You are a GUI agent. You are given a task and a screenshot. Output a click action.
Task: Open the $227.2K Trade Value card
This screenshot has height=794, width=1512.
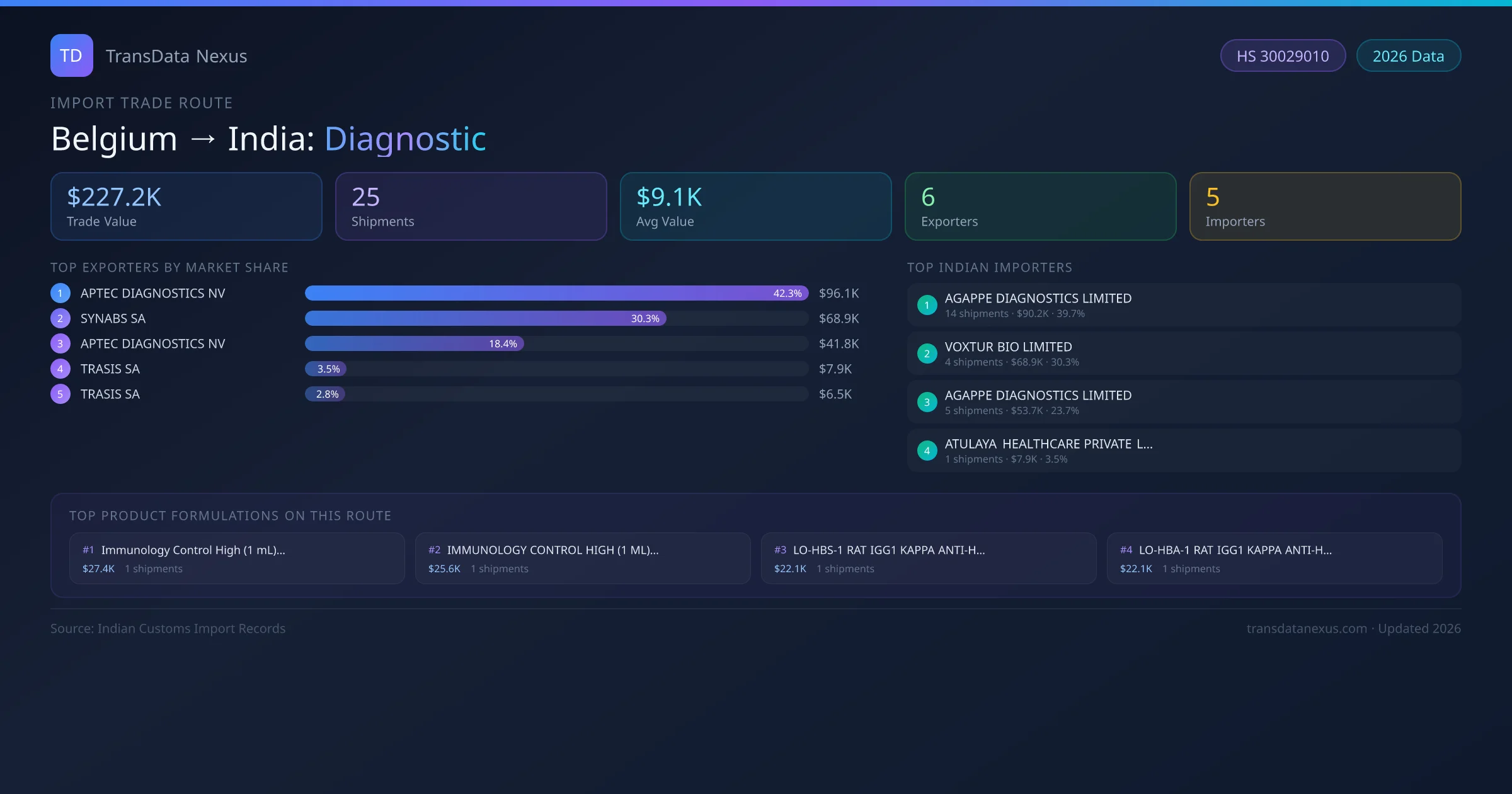186,207
